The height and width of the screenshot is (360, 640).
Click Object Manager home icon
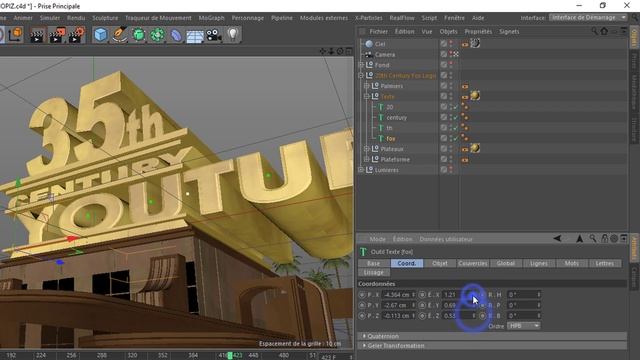[604, 31]
